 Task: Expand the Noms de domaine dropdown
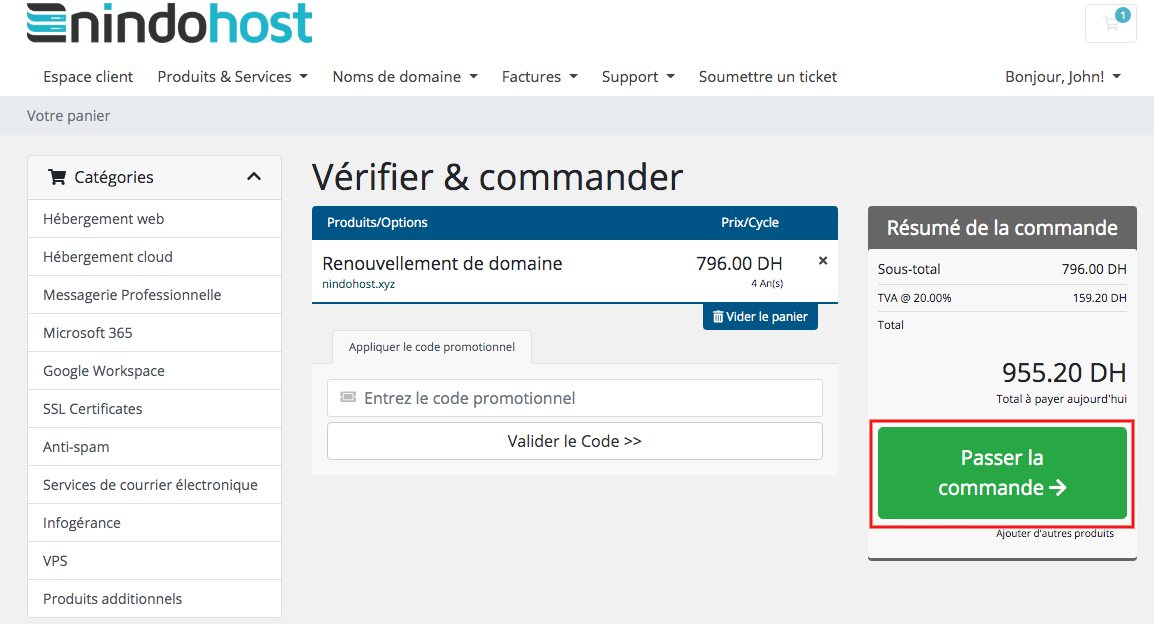pyautogui.click(x=405, y=77)
